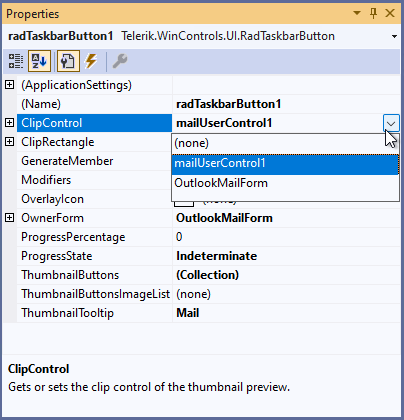Pin the Properties panel with auto-hide
404x420 pixels.
tap(373, 13)
